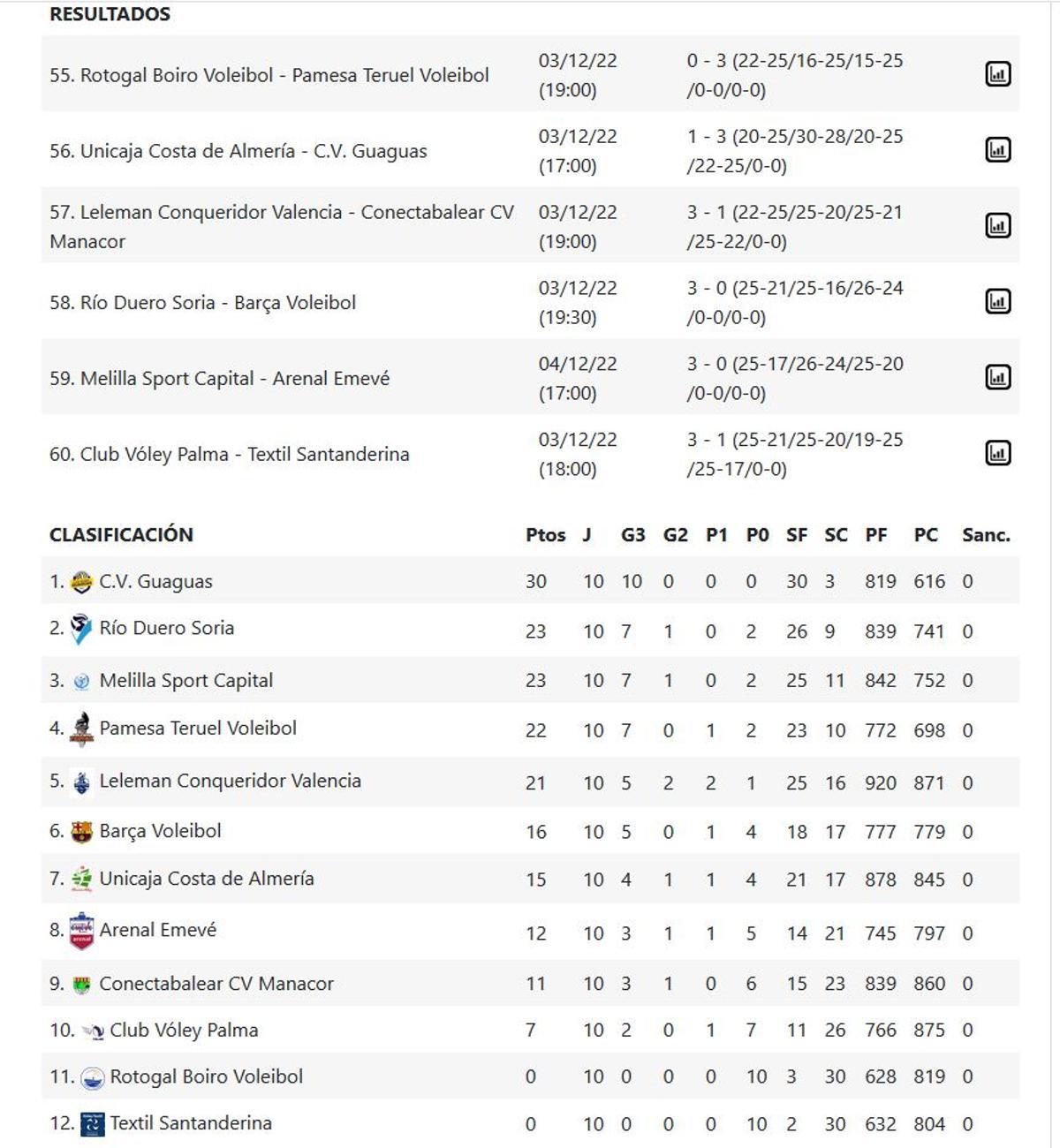The width and height of the screenshot is (1060, 1148).
Task: Select the Río Duero Soria club logo
Action: [x=80, y=628]
